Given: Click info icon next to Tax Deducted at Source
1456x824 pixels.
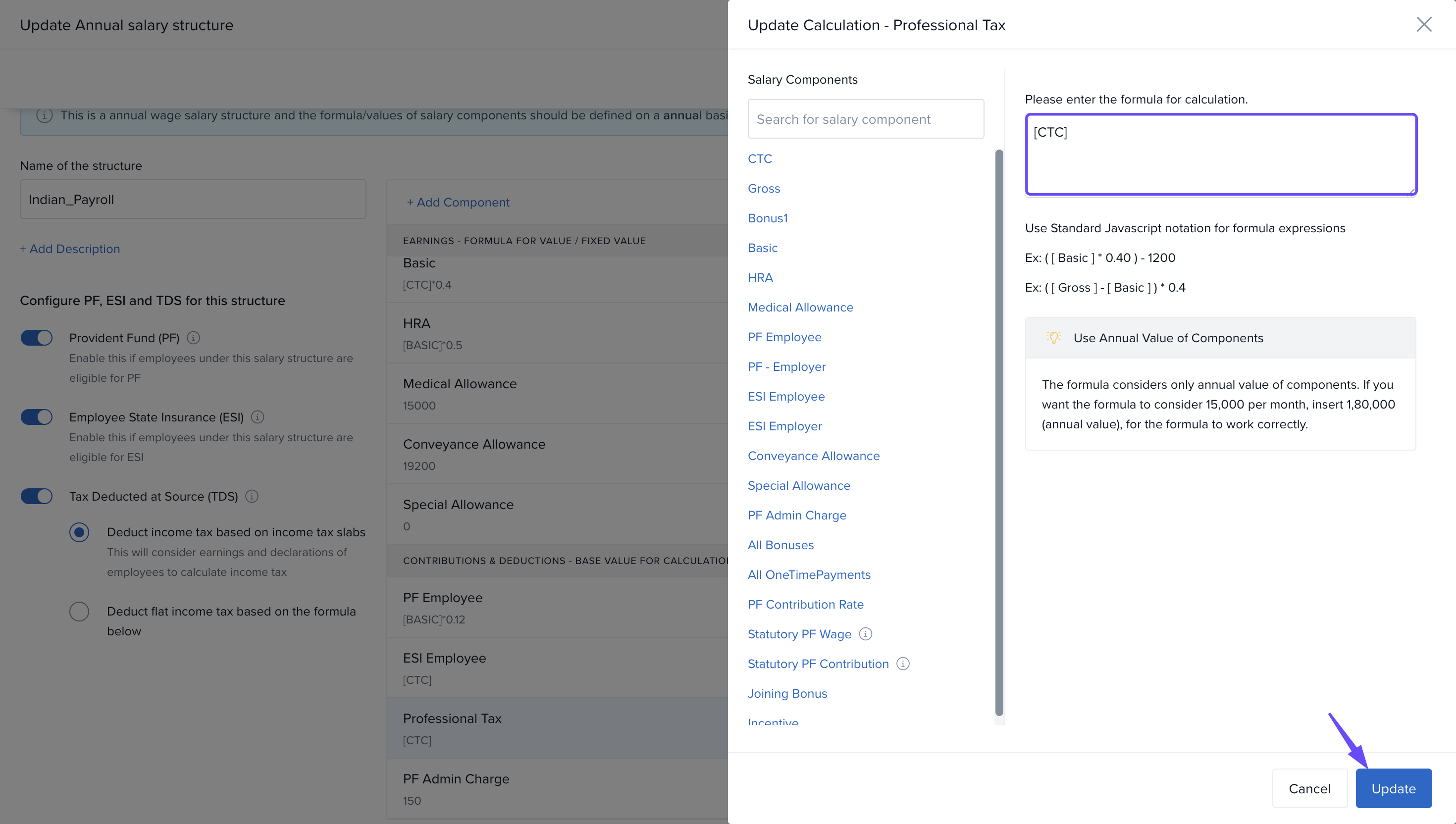Looking at the screenshot, I should 252,496.
